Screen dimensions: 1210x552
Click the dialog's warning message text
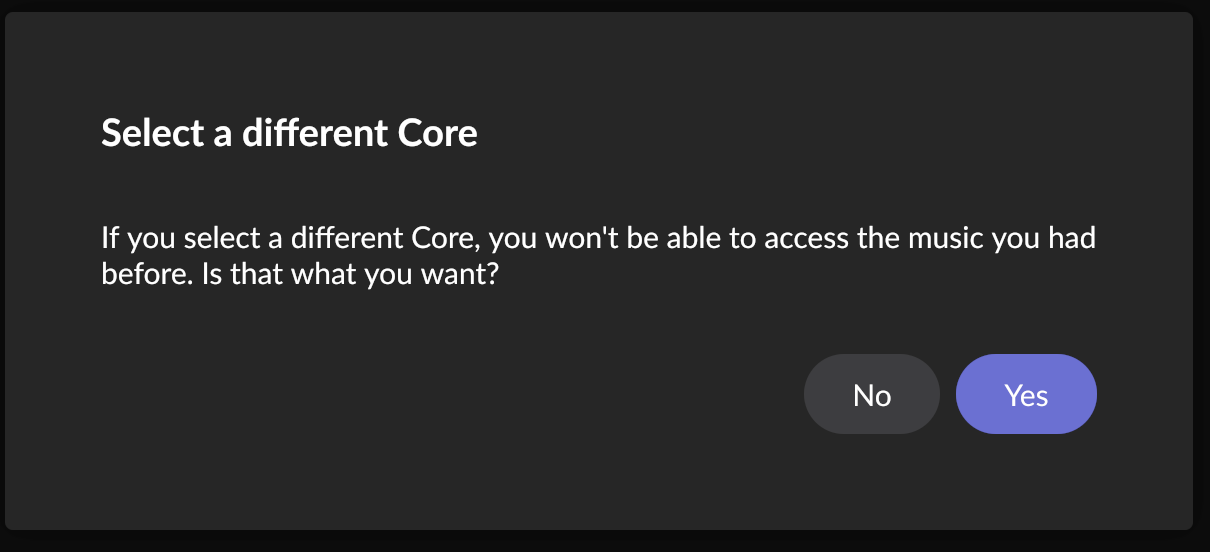598,256
